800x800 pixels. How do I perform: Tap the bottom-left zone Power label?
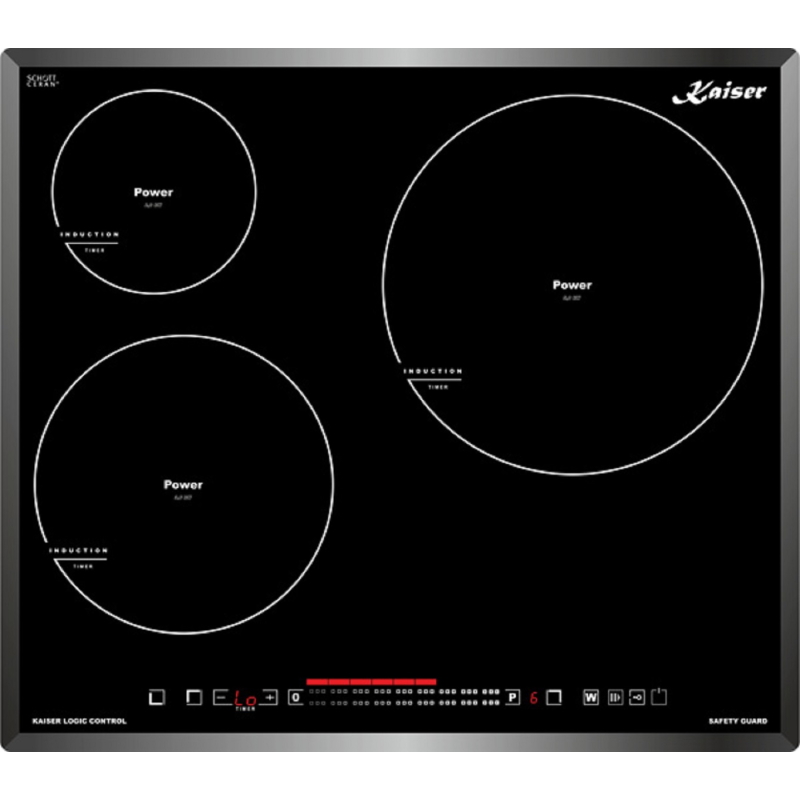point(183,485)
